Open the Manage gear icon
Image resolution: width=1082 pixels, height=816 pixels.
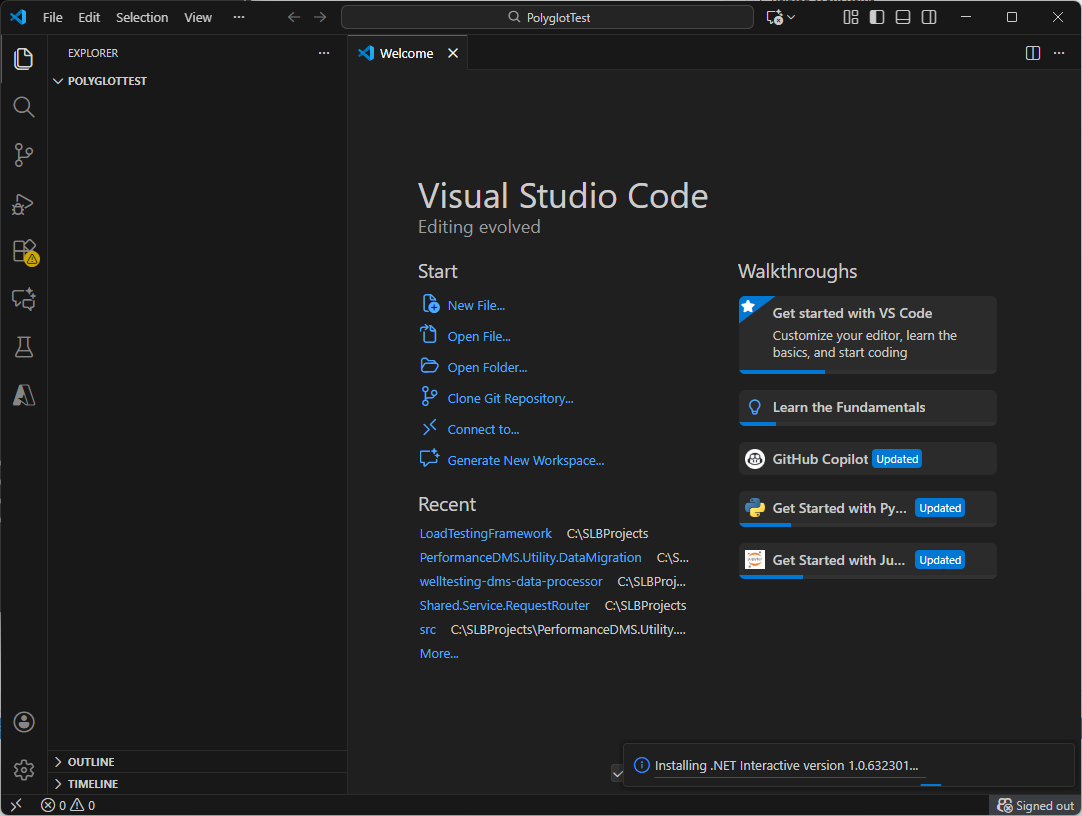coord(23,770)
